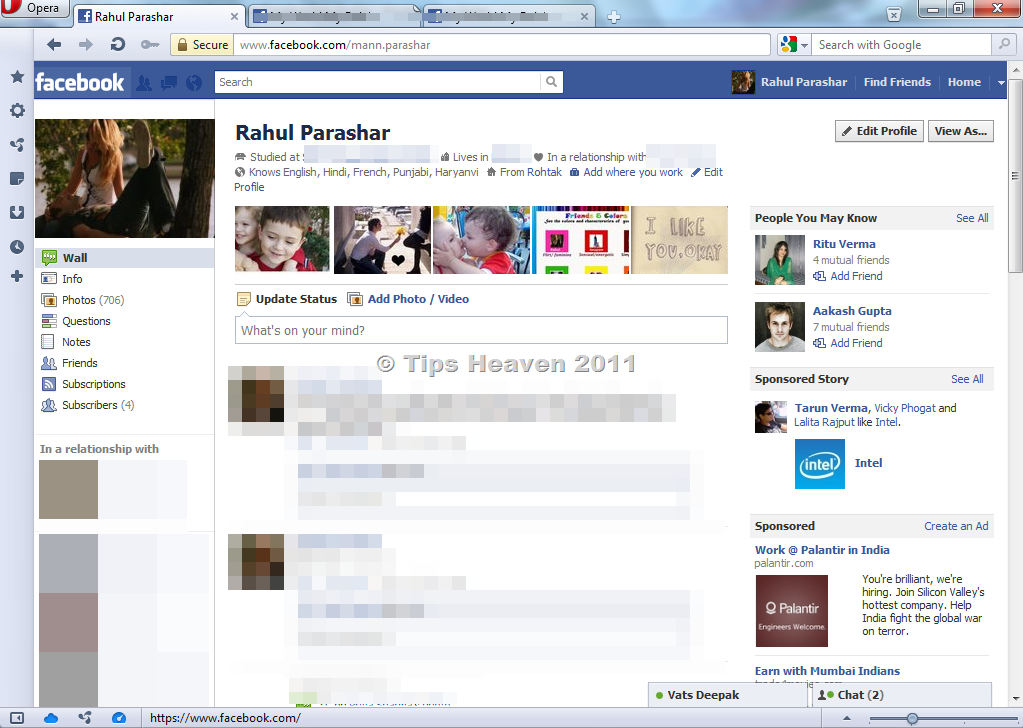Open Facebook friend requests icon

(144, 83)
